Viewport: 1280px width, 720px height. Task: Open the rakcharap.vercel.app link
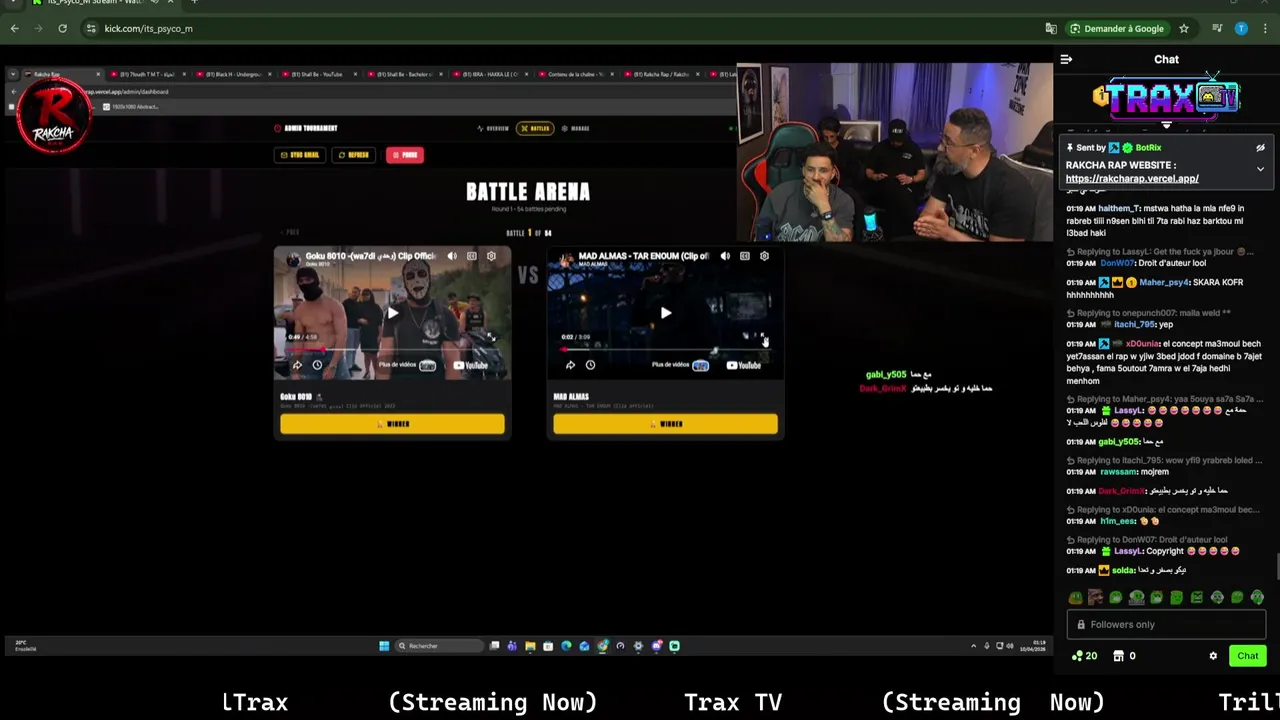coord(1132,179)
